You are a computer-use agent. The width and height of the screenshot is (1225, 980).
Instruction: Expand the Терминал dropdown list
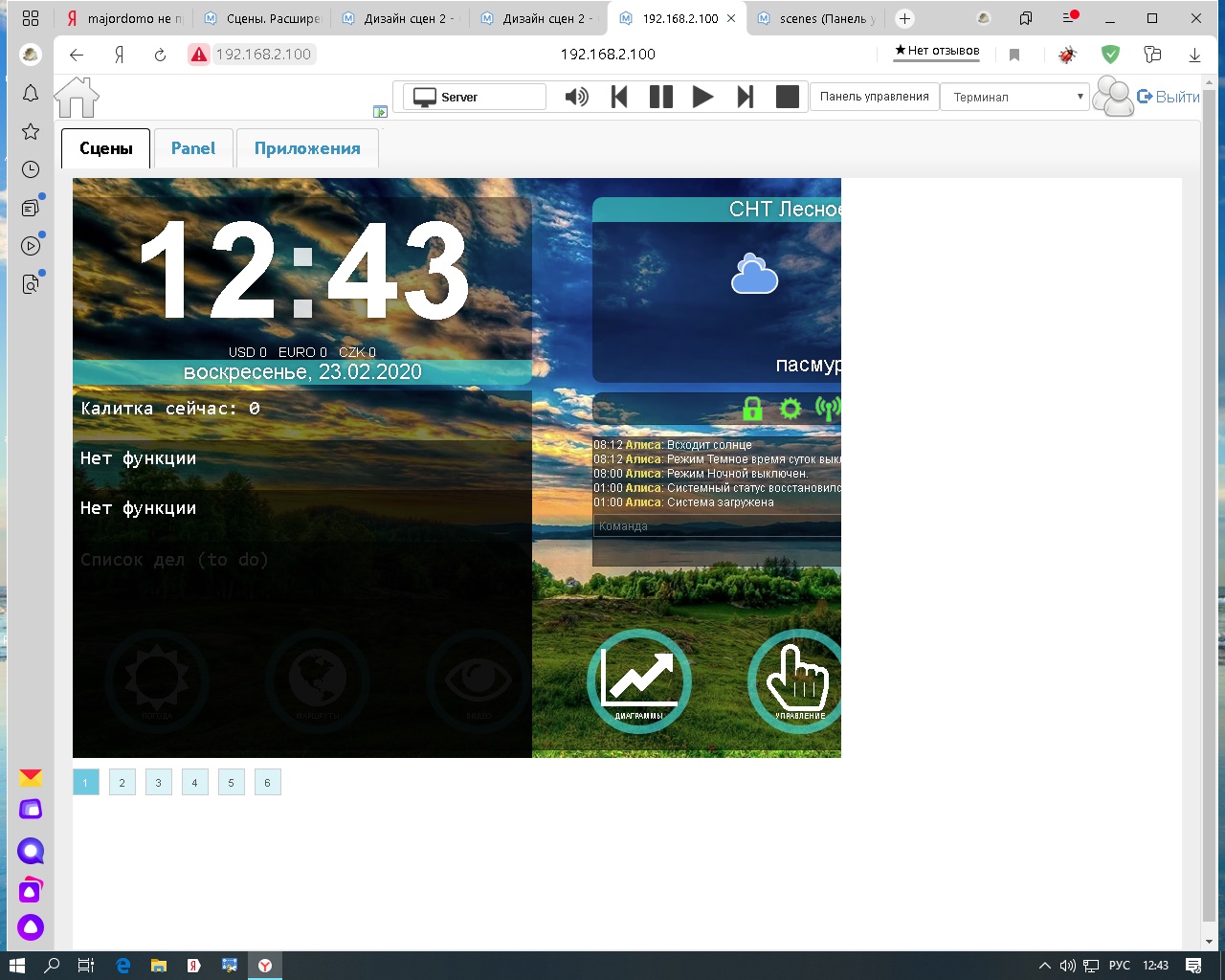(1014, 97)
